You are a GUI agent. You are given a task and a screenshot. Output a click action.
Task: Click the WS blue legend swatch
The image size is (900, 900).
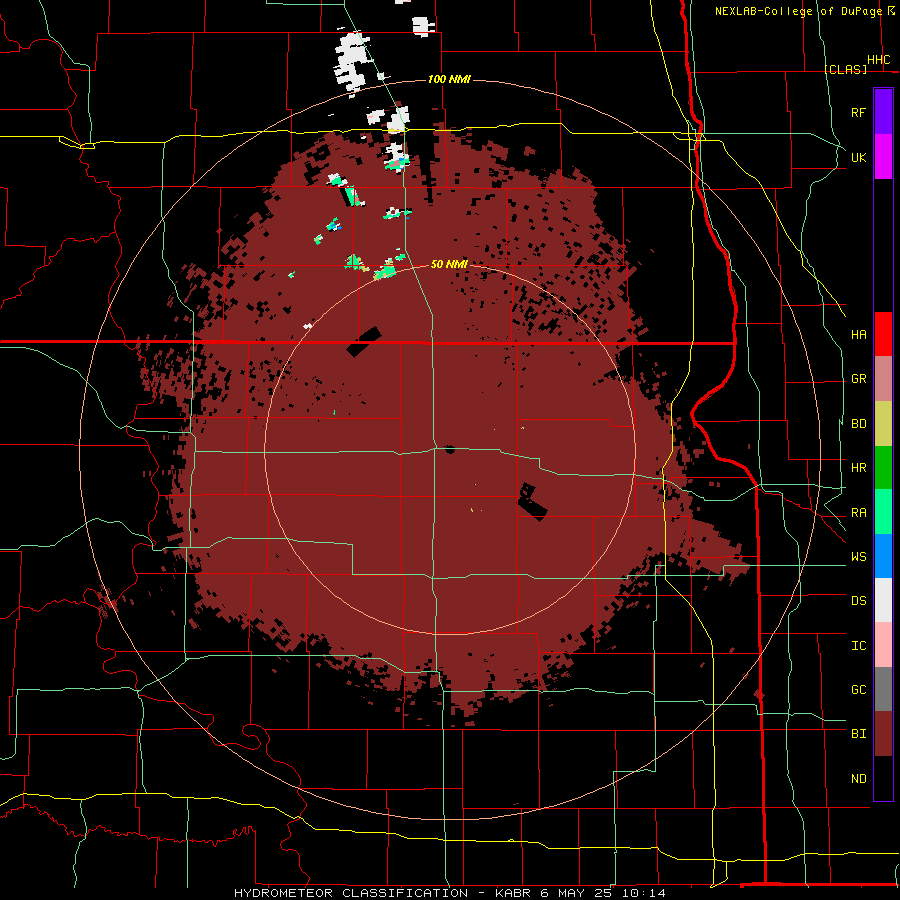[883, 556]
